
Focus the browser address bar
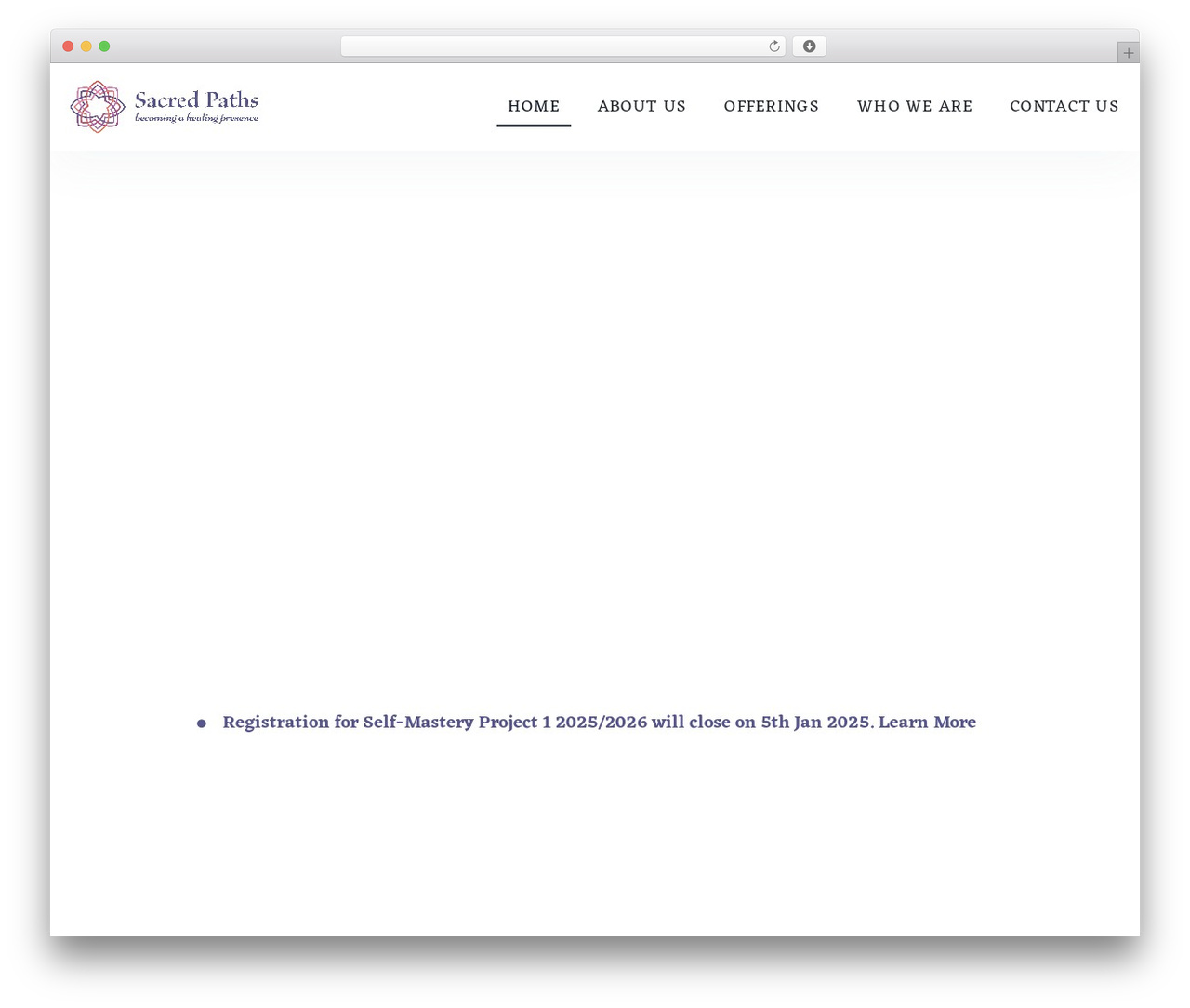click(x=562, y=46)
